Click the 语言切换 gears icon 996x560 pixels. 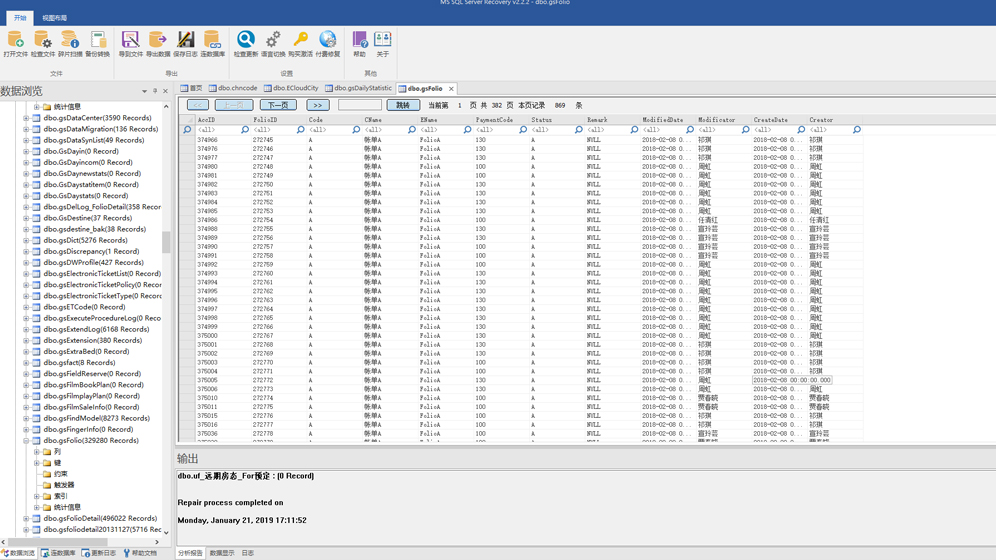(273, 40)
